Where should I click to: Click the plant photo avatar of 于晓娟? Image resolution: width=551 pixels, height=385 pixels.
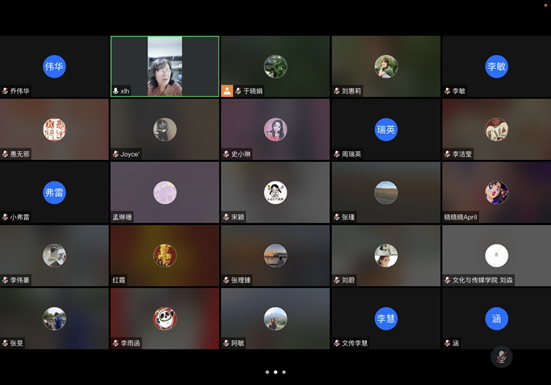click(x=276, y=66)
